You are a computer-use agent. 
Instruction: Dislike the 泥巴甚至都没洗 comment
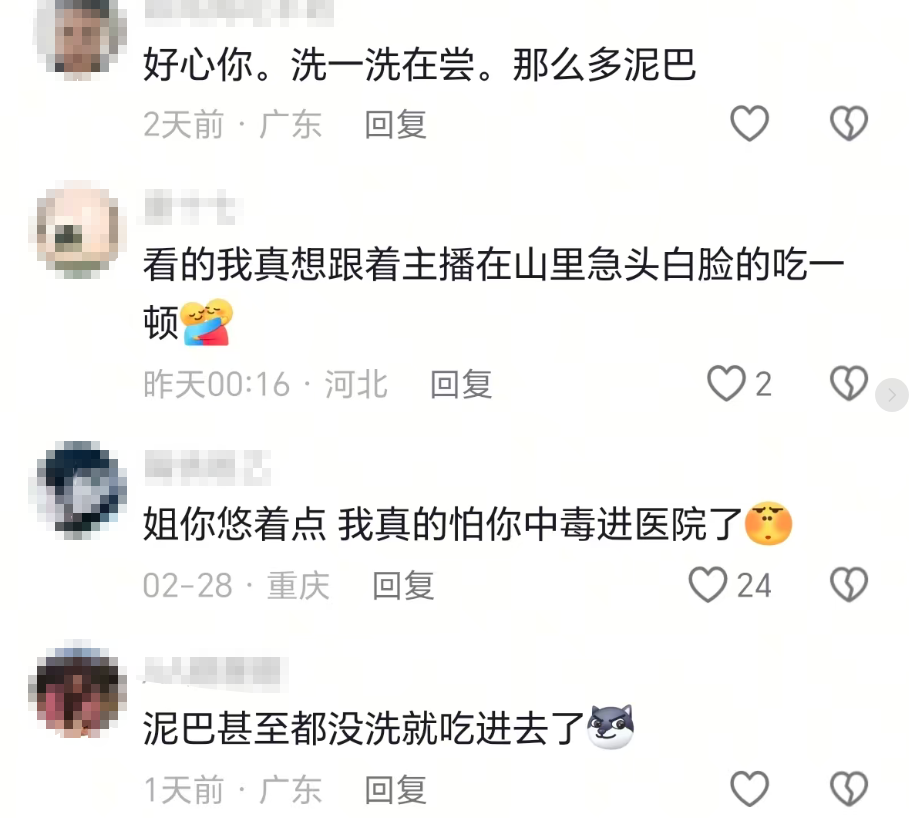(849, 788)
